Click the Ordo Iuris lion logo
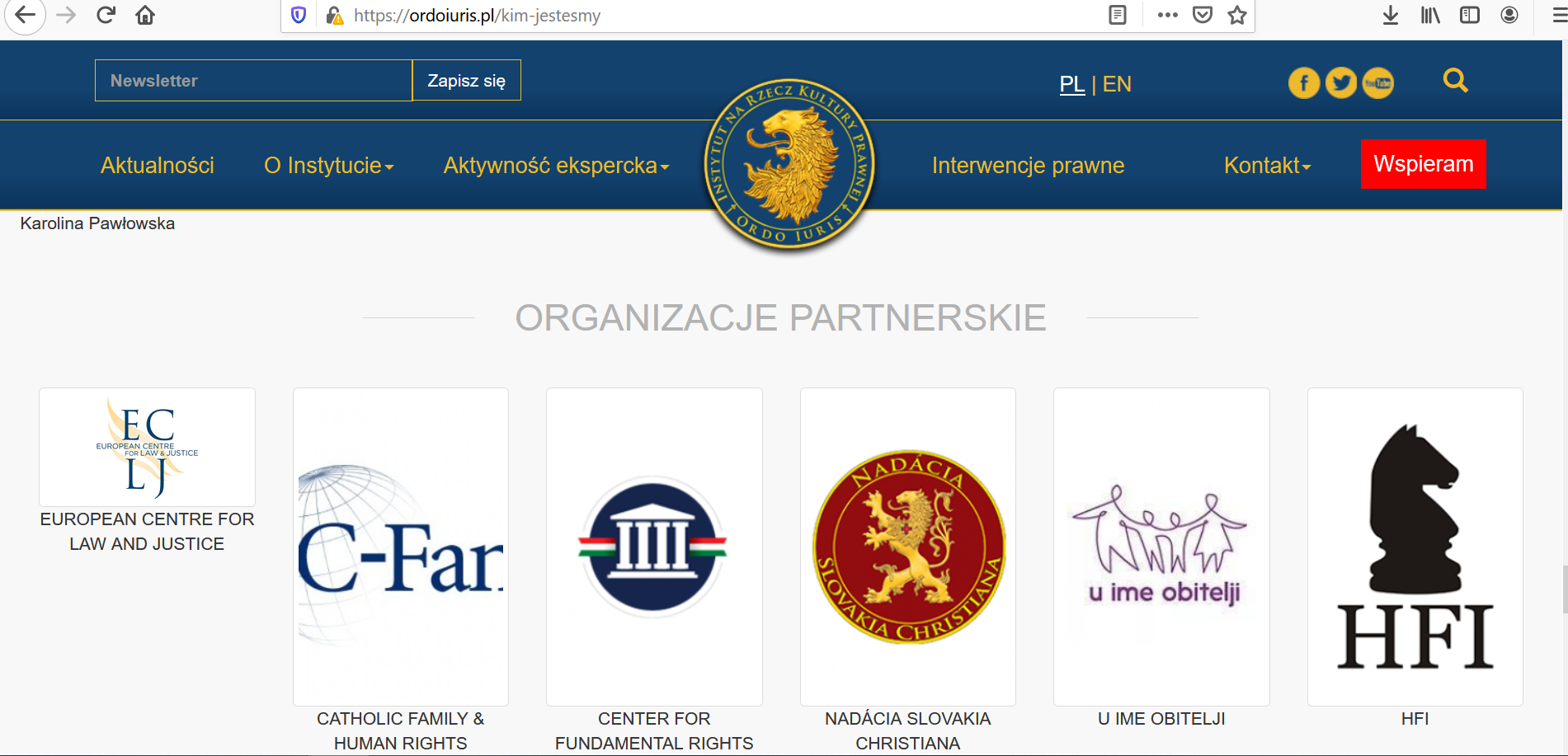Image resolution: width=1568 pixels, height=756 pixels. click(789, 164)
